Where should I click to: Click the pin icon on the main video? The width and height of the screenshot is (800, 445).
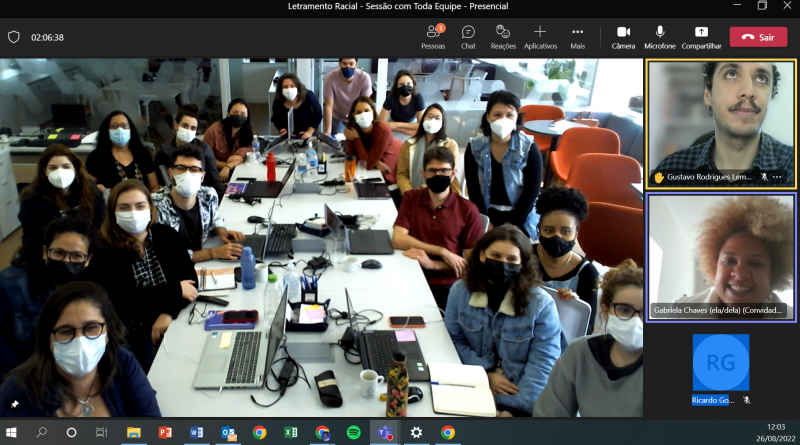pos(14,404)
